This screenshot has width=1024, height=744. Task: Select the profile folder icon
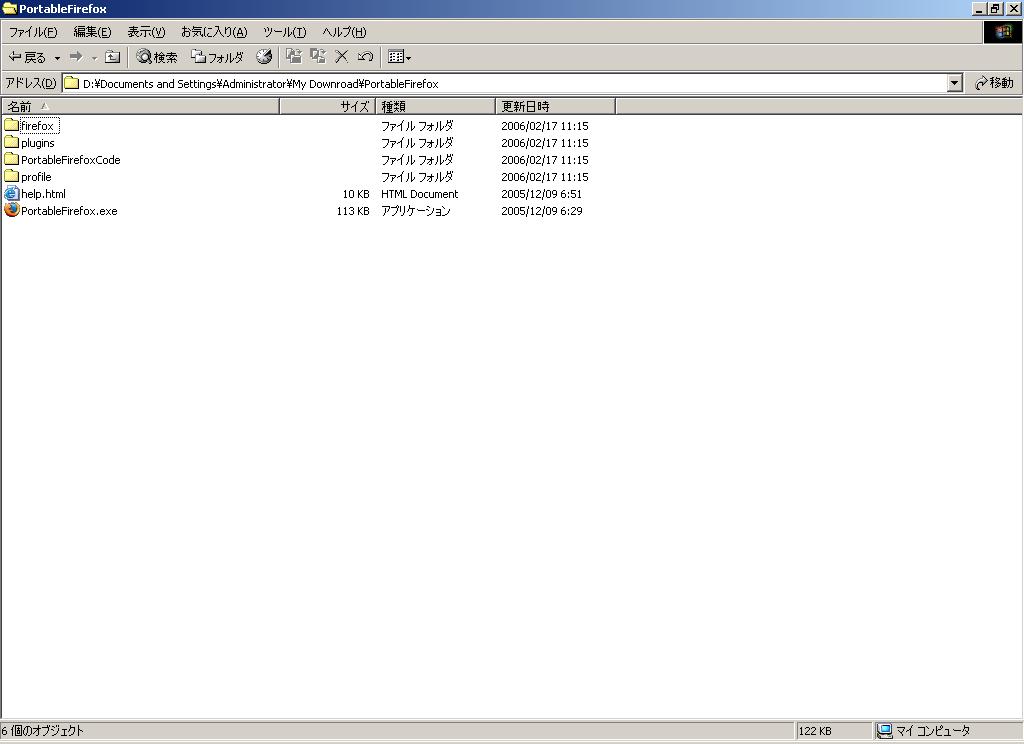11,176
